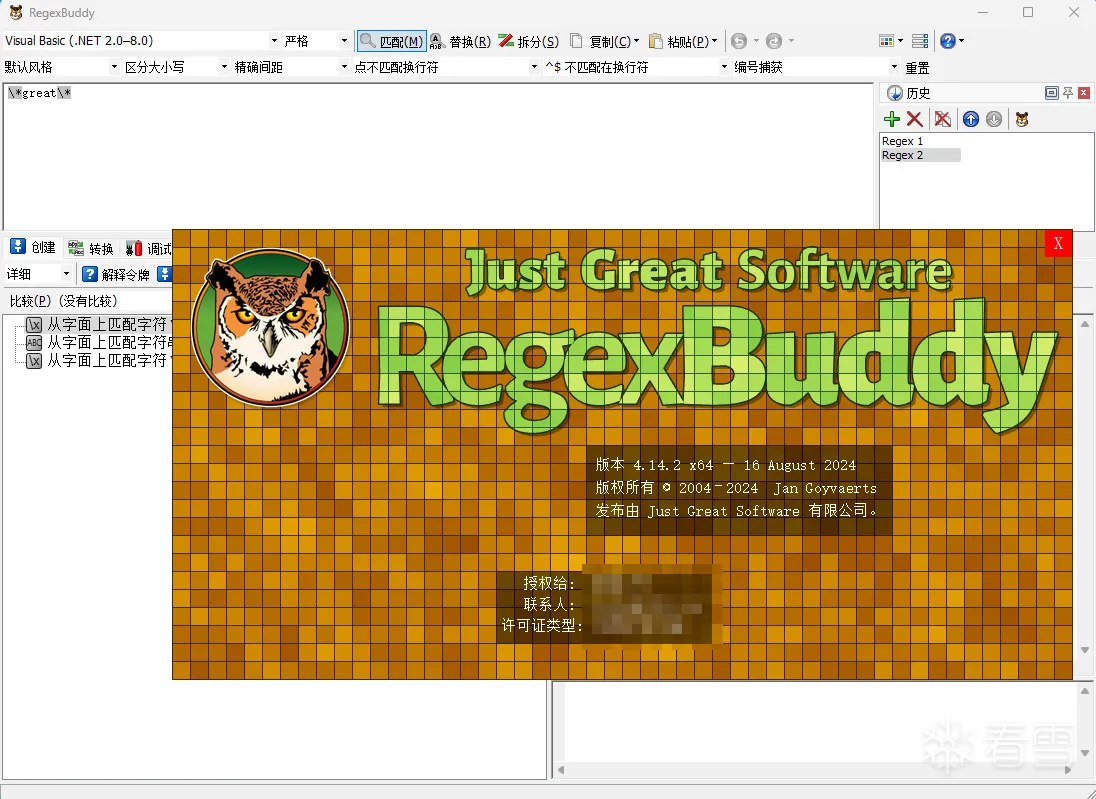Select the ABC 从字面上匹配字符串 tree row

pos(98,343)
